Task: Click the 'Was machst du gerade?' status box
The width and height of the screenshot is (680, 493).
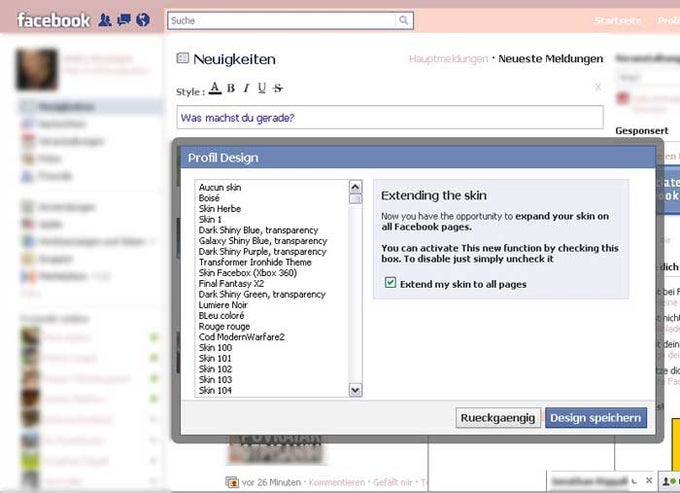Action: [390, 117]
